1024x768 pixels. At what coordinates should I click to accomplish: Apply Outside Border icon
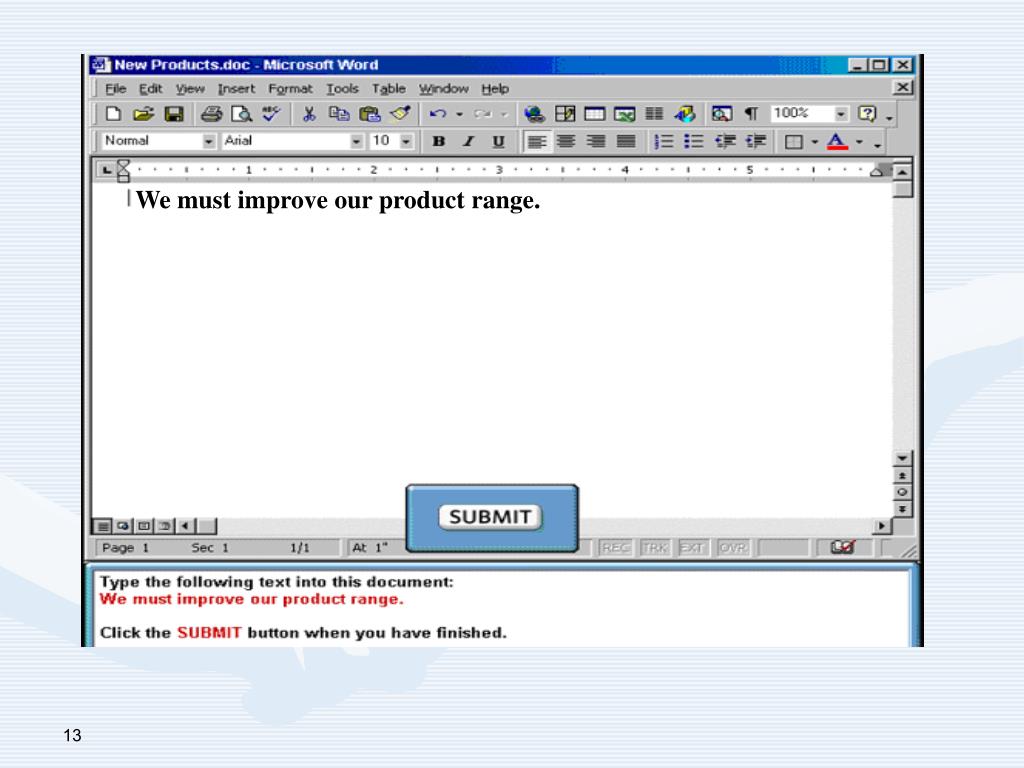793,142
